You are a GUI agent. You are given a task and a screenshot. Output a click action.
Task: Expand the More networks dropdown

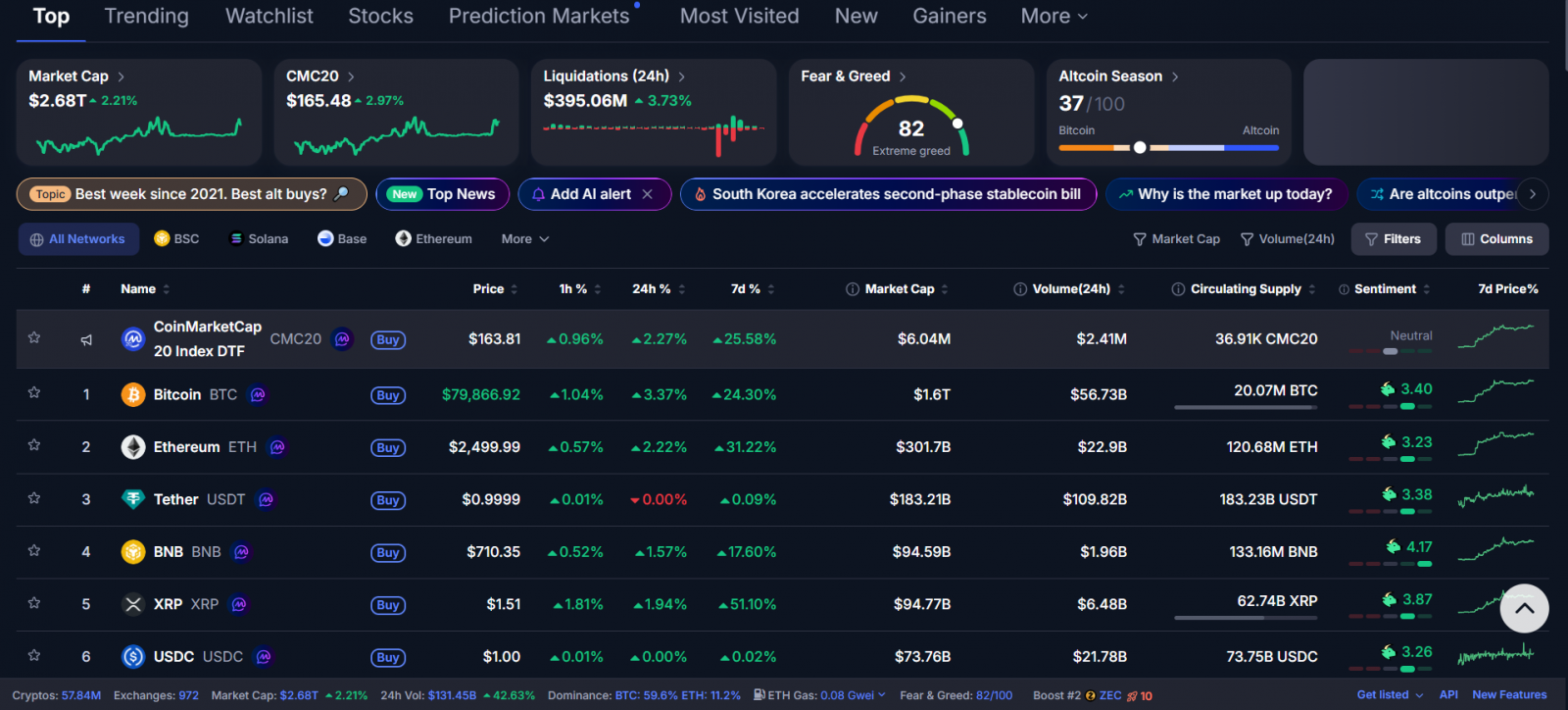point(525,239)
